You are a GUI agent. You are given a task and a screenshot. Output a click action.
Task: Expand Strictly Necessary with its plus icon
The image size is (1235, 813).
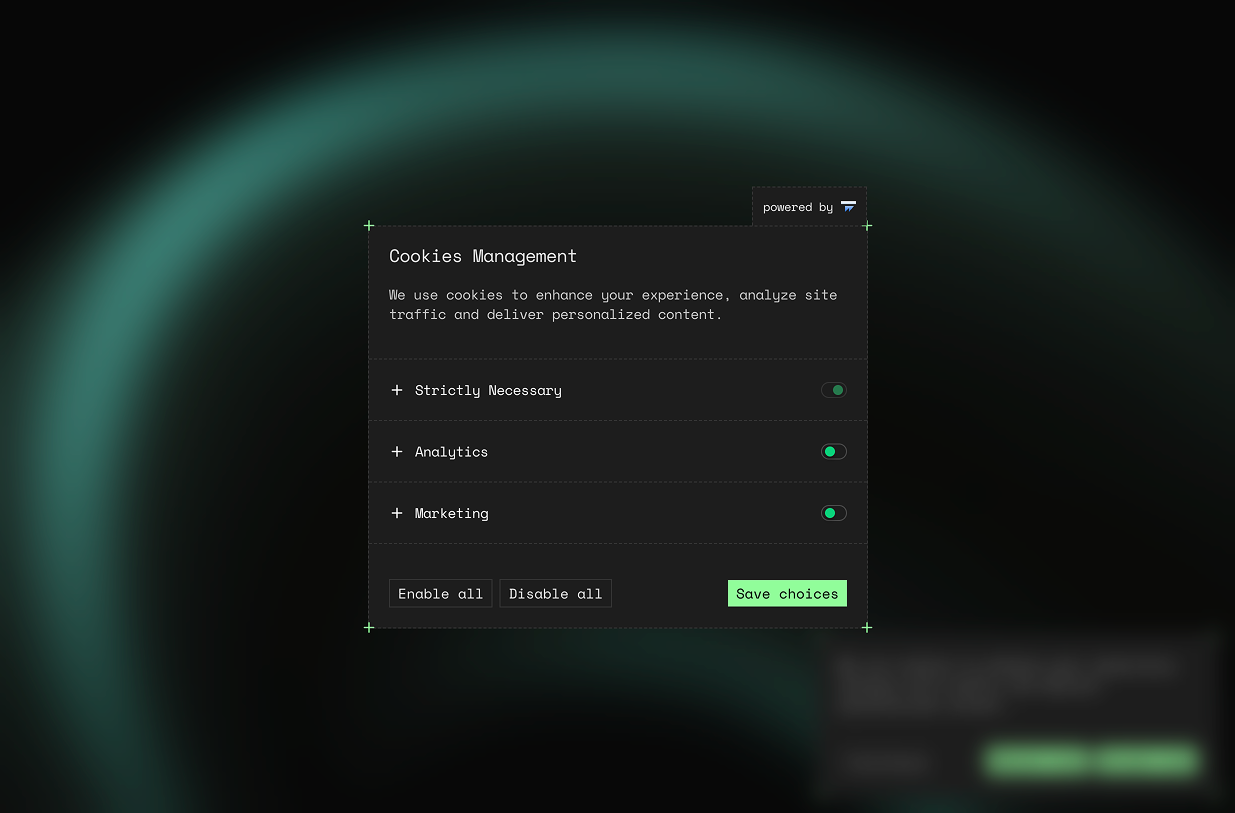click(397, 390)
